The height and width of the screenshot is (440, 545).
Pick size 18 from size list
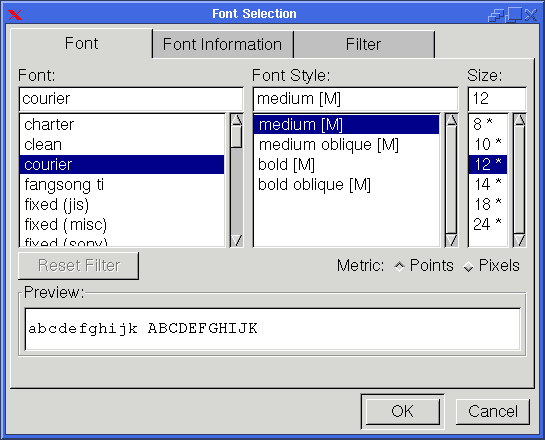[488, 204]
